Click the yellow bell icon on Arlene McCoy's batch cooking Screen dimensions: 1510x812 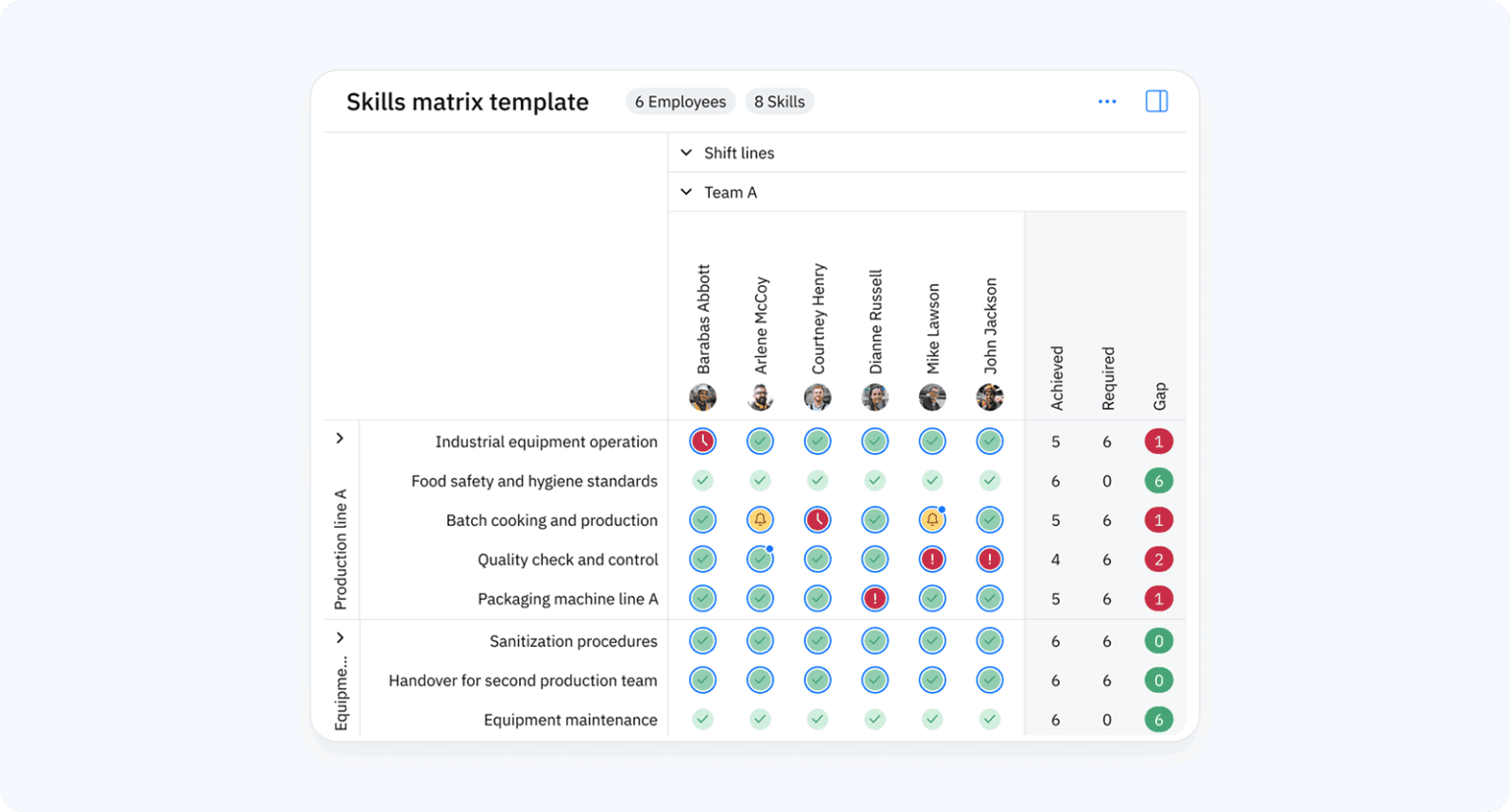(760, 520)
